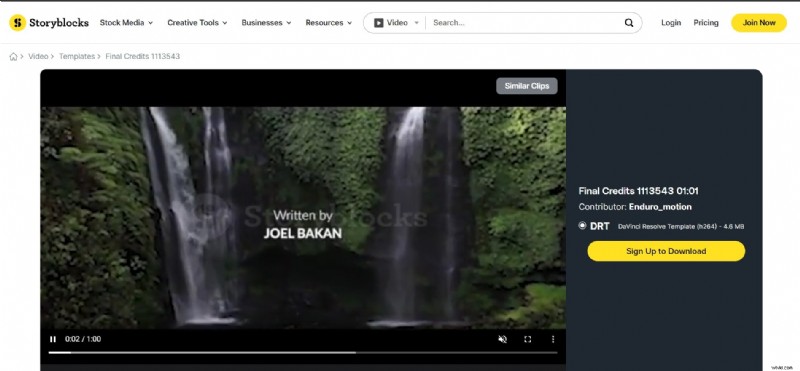Click the 'Final Credits 1113543 01:01' title
Image resolution: width=800 pixels, height=371 pixels.
638,191
